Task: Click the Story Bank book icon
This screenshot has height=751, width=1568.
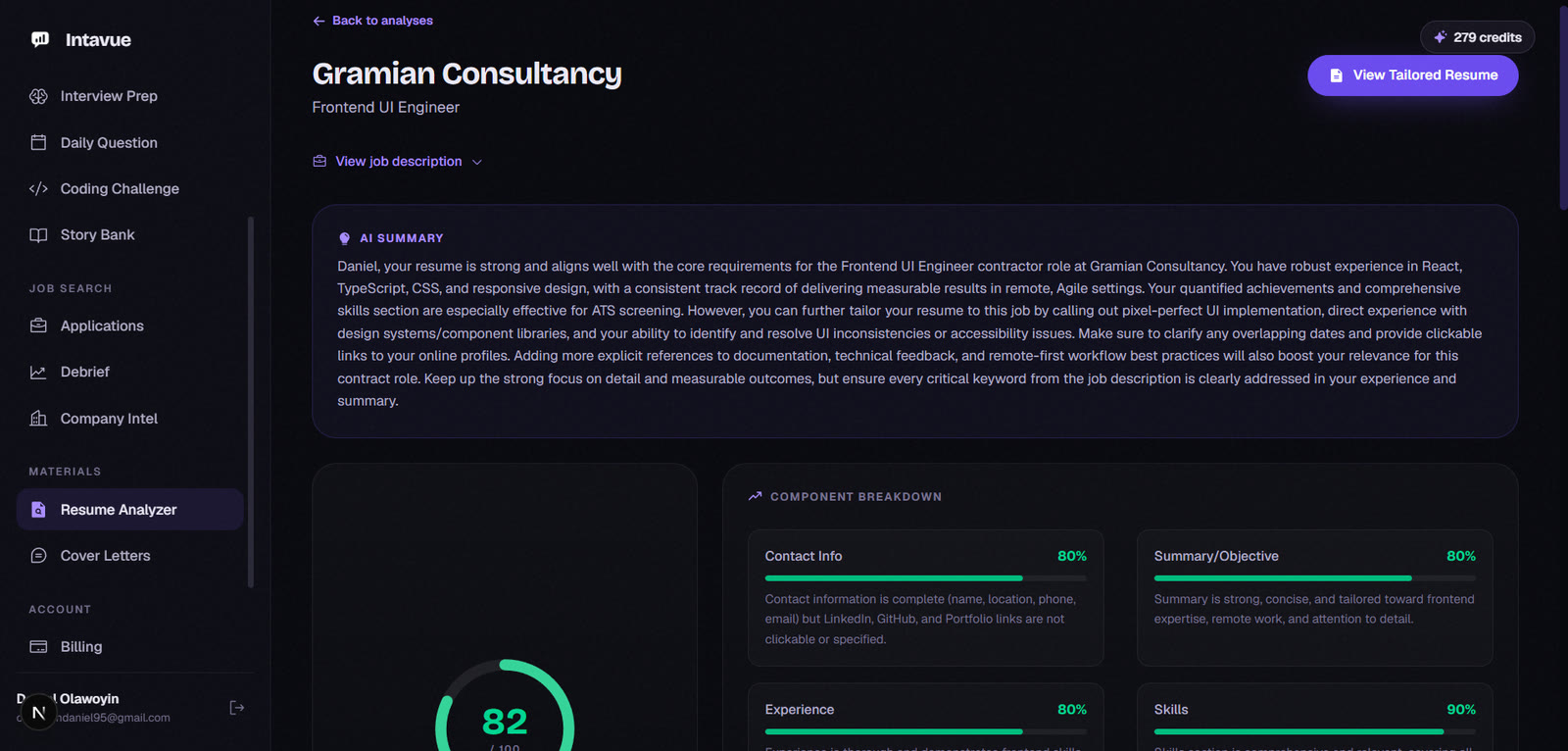Action: click(38, 234)
